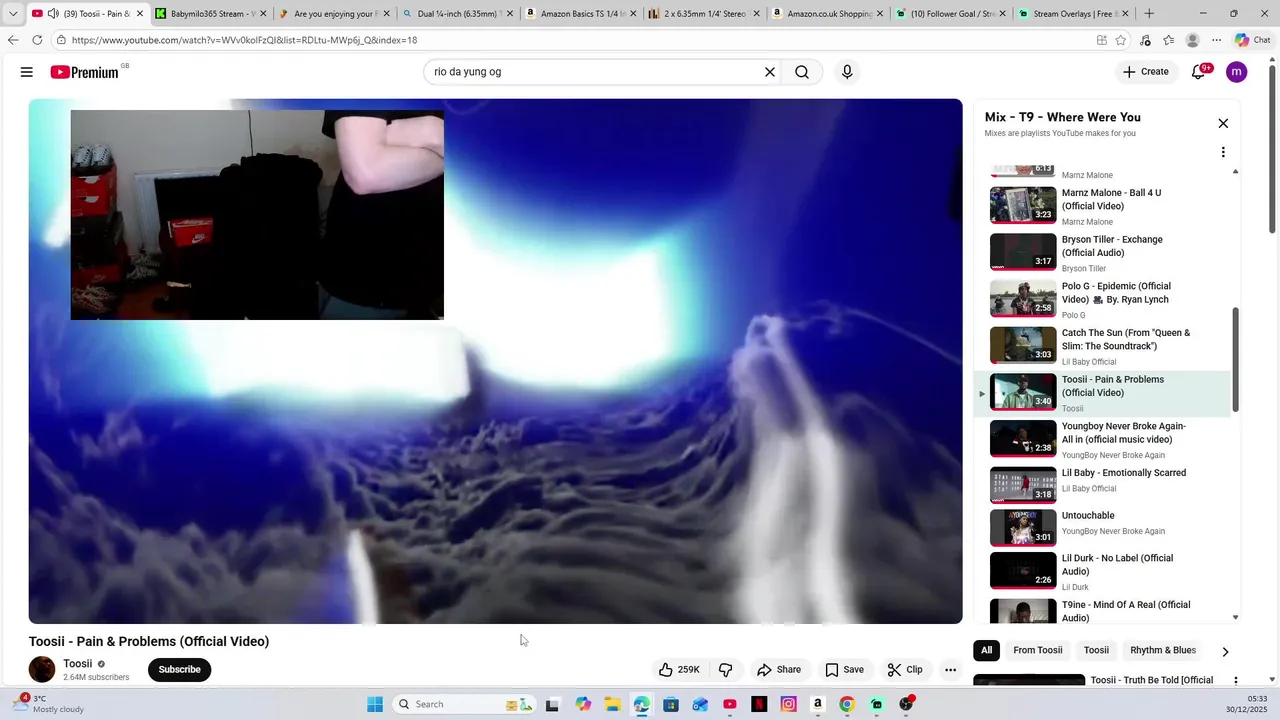Play Catch The Sun by Lil Baby

[1103, 346]
